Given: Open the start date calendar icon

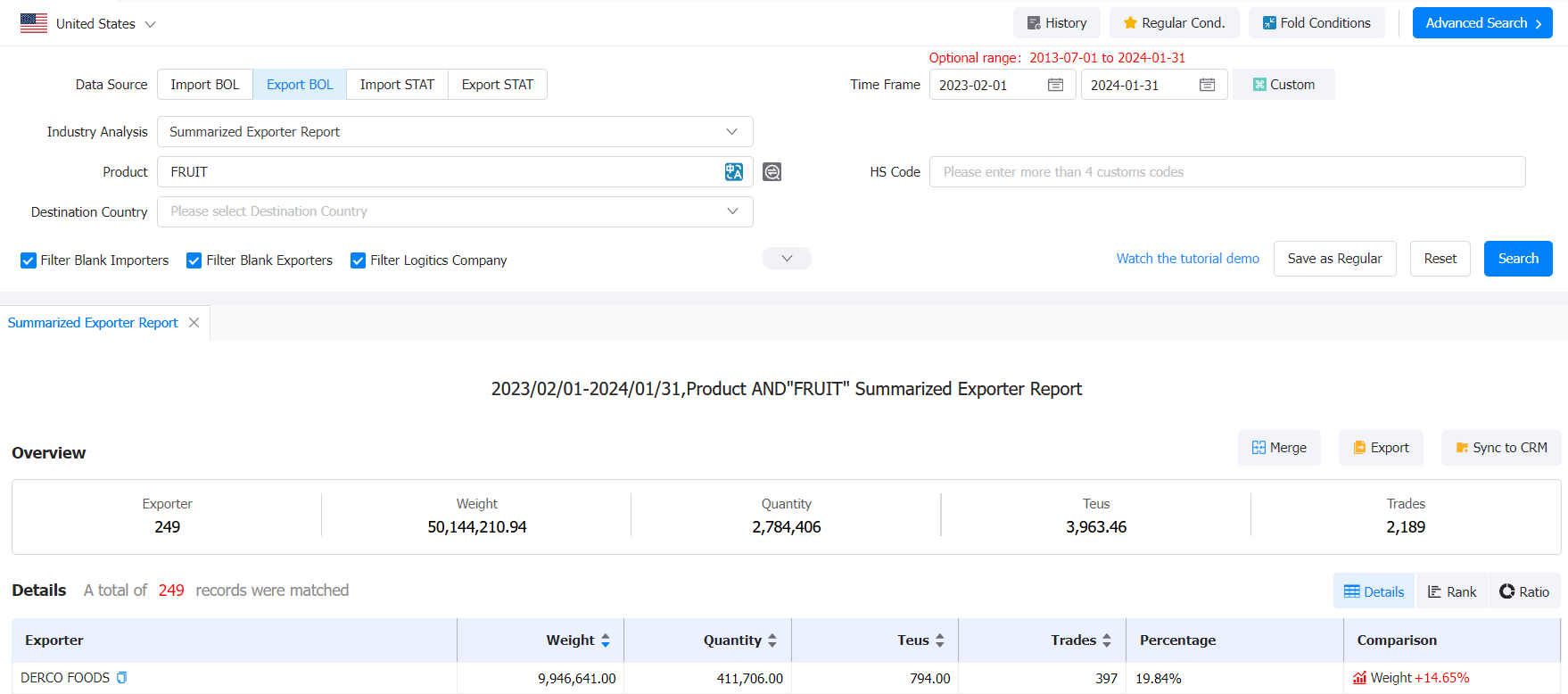Looking at the screenshot, I should tap(1055, 85).
